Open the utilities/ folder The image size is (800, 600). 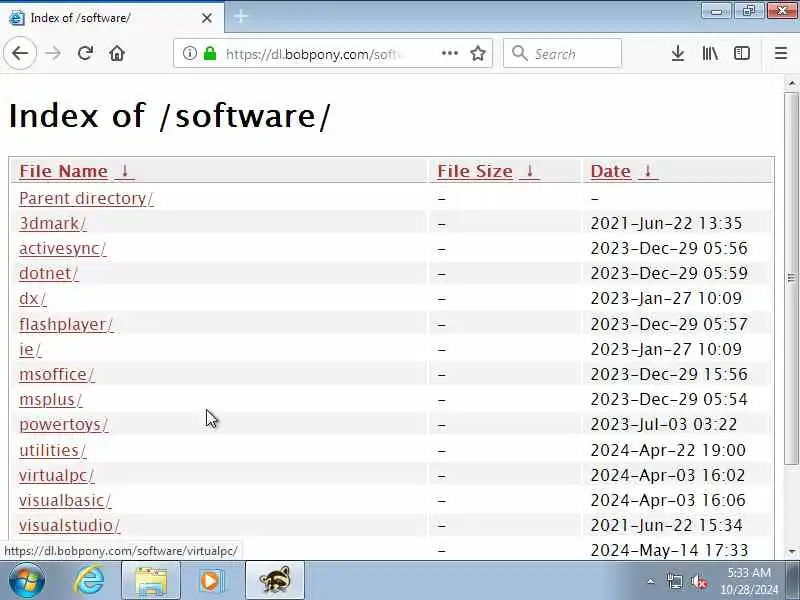[x=53, y=450]
